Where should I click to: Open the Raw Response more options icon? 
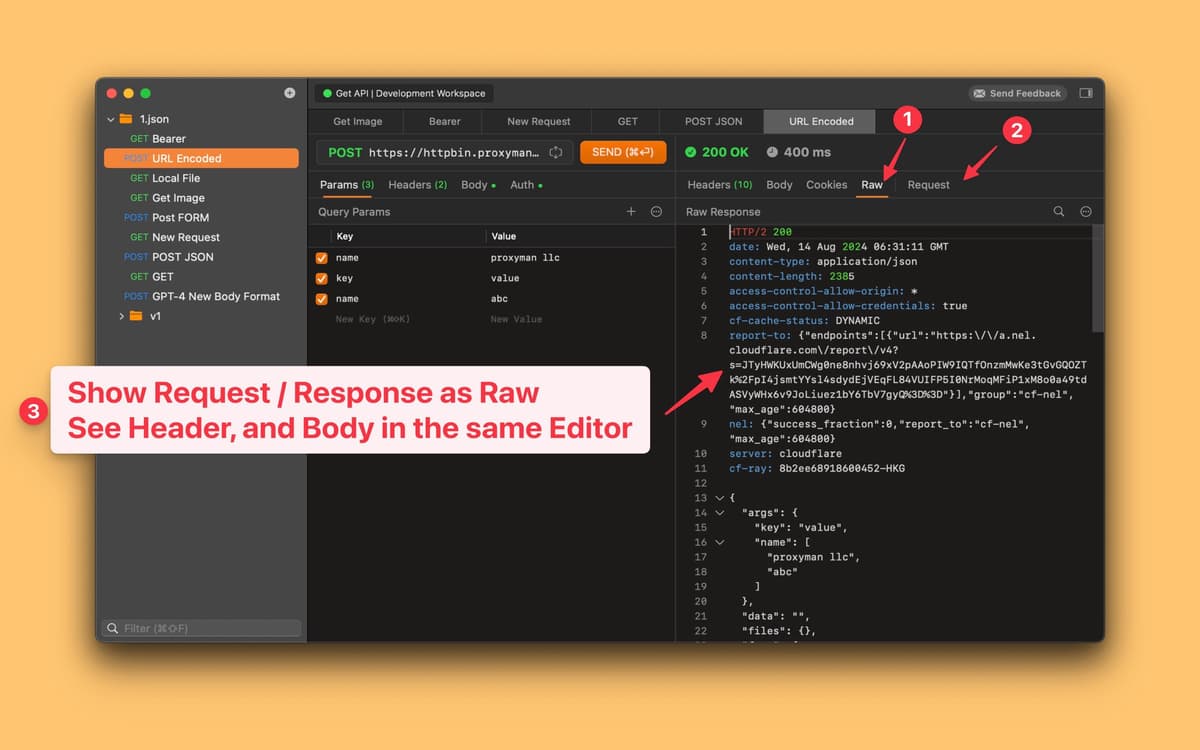point(1085,212)
